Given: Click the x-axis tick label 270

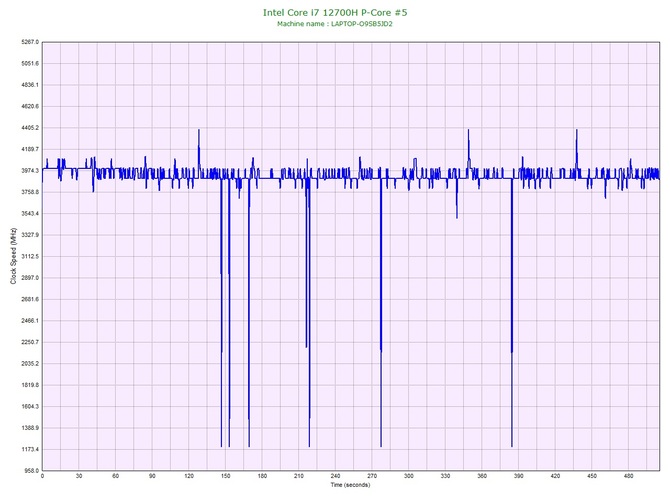Looking at the screenshot, I should 372,476.
